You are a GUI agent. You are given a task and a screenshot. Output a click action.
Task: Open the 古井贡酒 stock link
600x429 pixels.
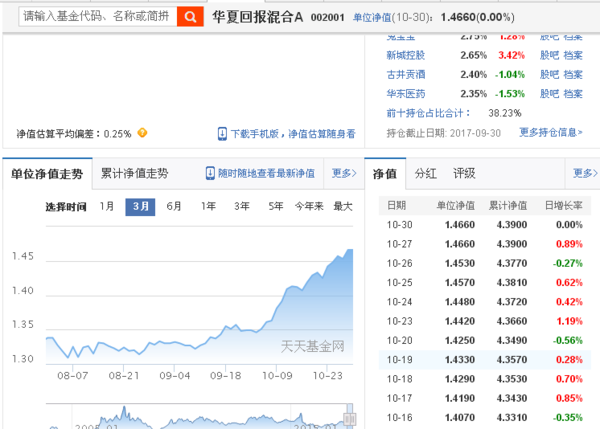(x=406, y=74)
